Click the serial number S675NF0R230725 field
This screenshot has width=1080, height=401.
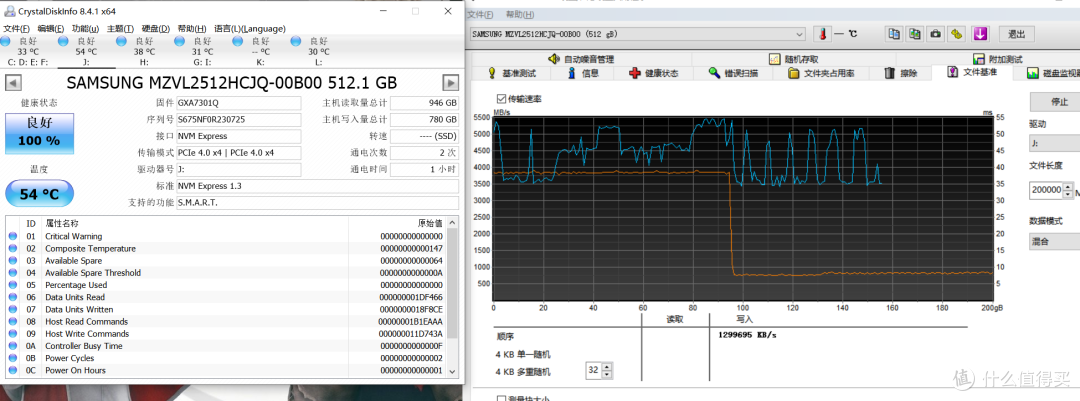pyautogui.click(x=238, y=120)
